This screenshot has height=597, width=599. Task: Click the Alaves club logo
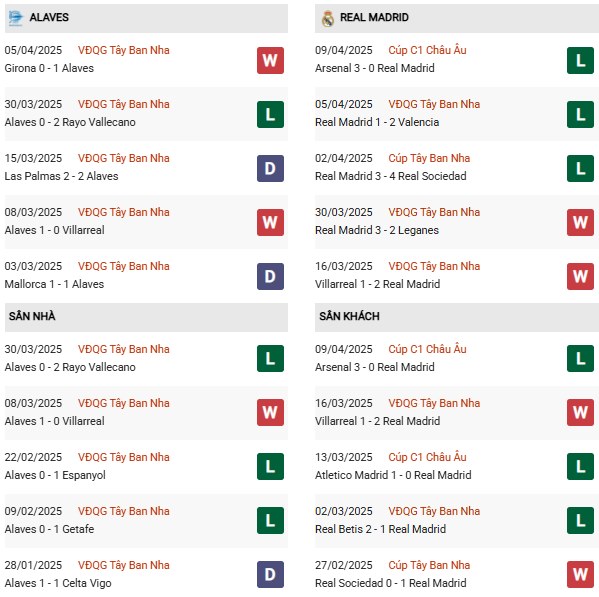(x=16, y=18)
